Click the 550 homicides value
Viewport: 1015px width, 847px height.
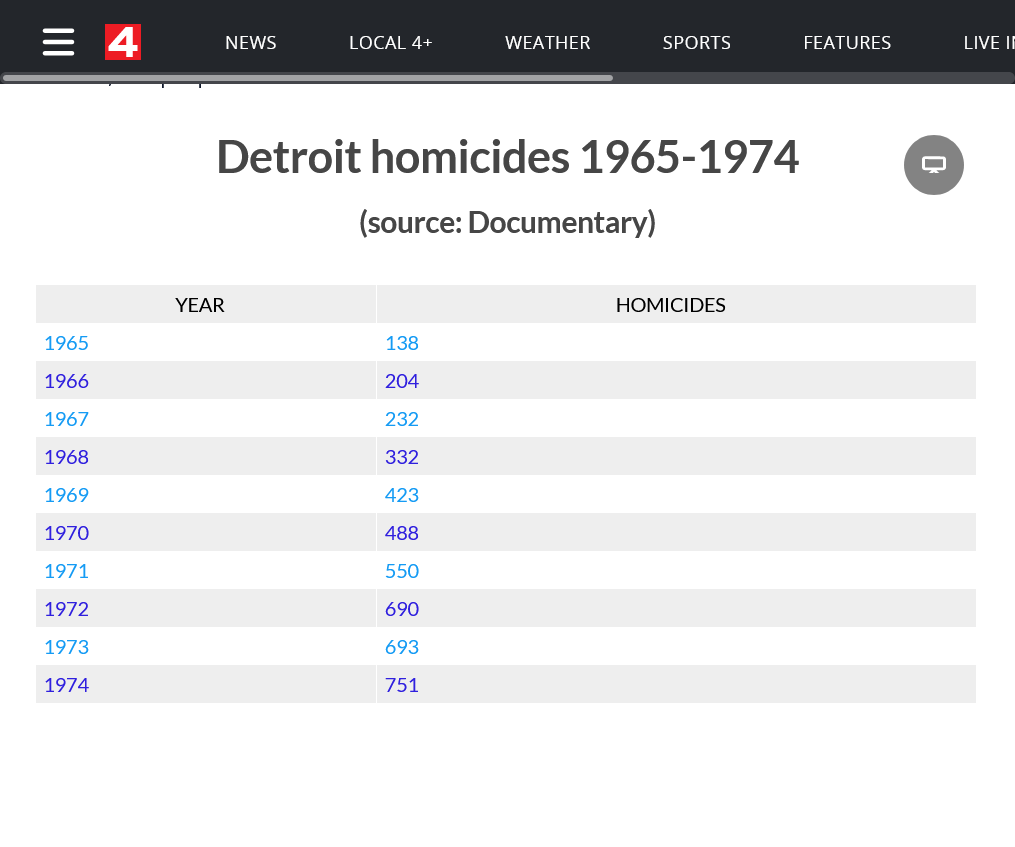(x=401, y=571)
